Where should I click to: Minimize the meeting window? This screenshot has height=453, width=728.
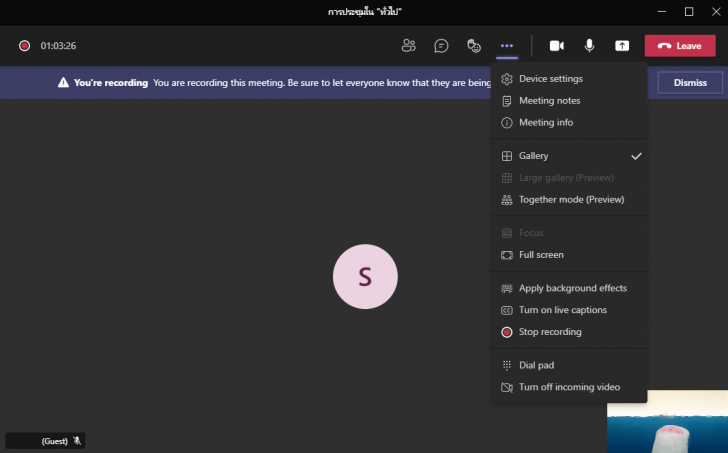(x=662, y=12)
